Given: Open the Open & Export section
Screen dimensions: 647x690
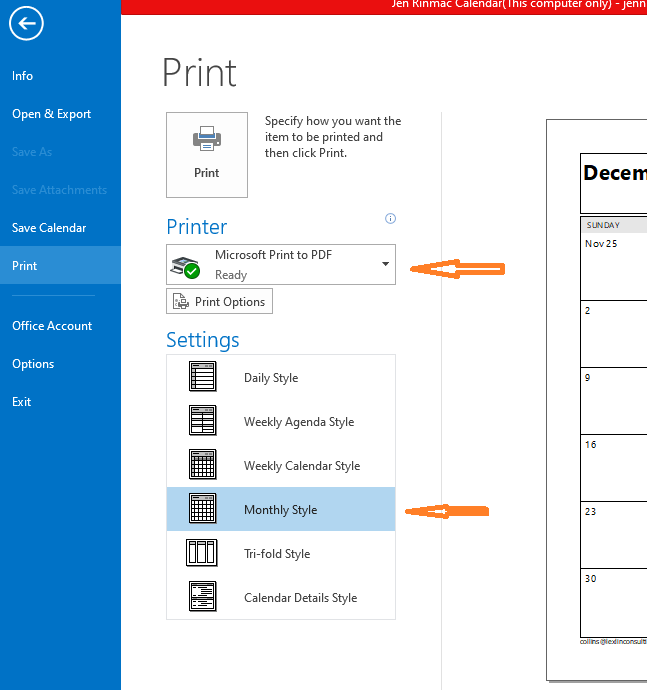Looking at the screenshot, I should (x=51, y=114).
